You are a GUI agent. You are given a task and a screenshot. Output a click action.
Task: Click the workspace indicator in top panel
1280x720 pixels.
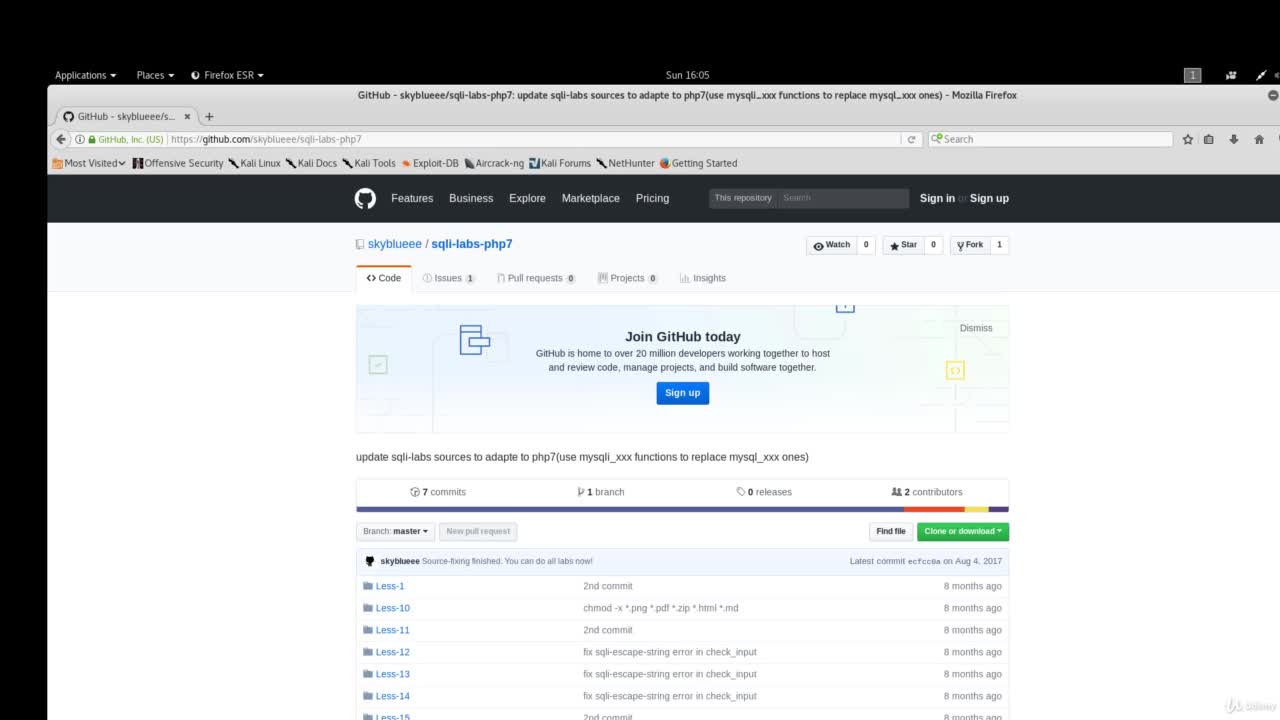pos(1192,75)
